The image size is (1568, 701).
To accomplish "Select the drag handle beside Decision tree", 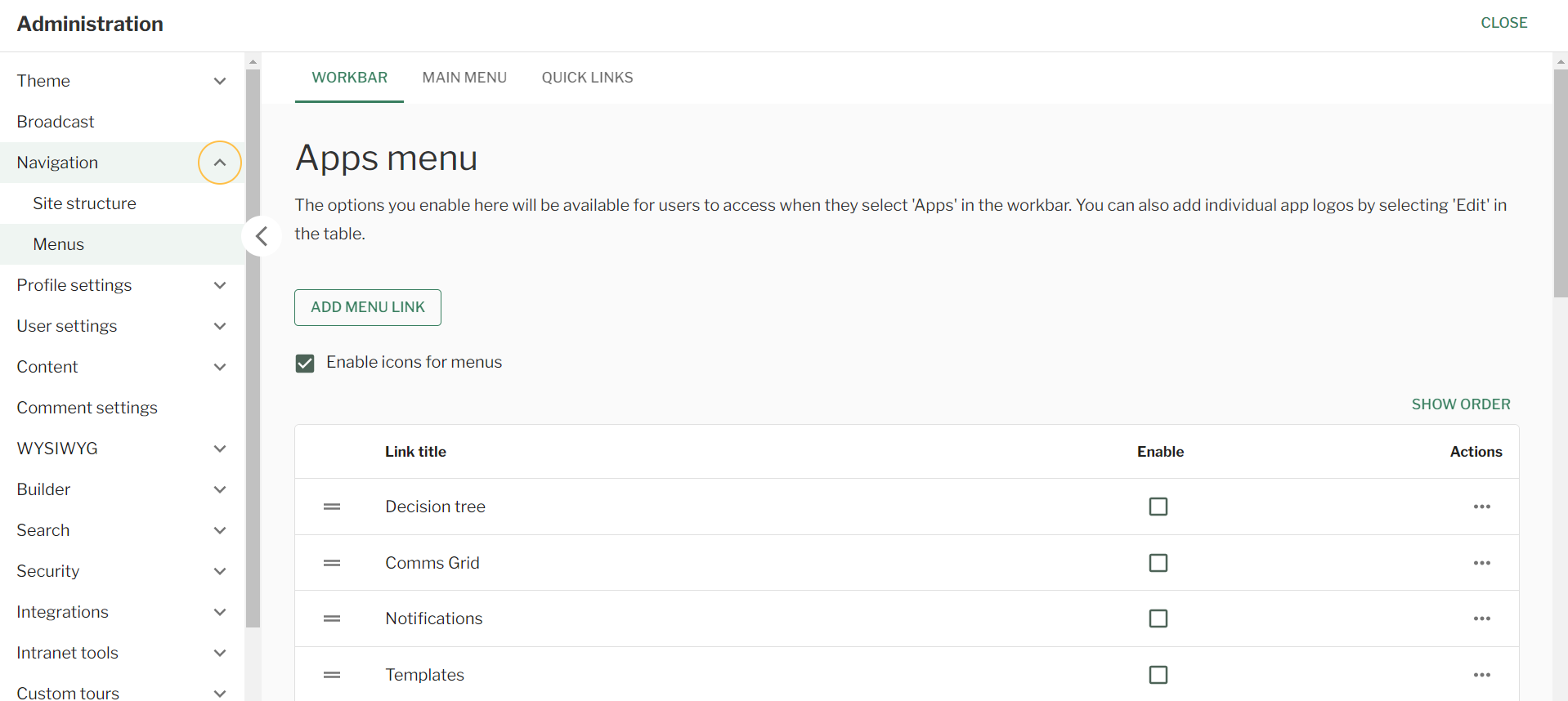I will 332,507.
